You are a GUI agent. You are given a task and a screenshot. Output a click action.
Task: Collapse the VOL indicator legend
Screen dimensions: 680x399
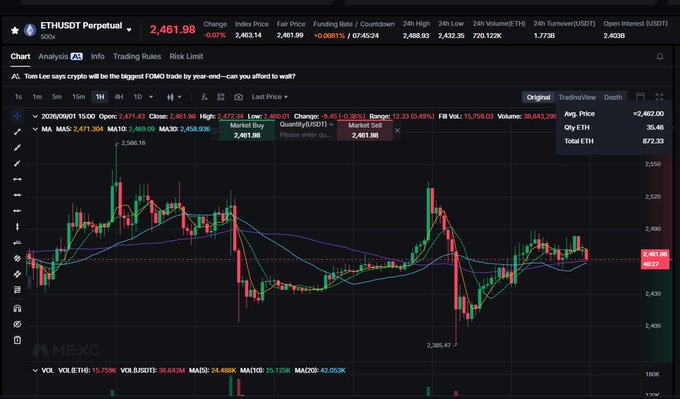pos(35,370)
